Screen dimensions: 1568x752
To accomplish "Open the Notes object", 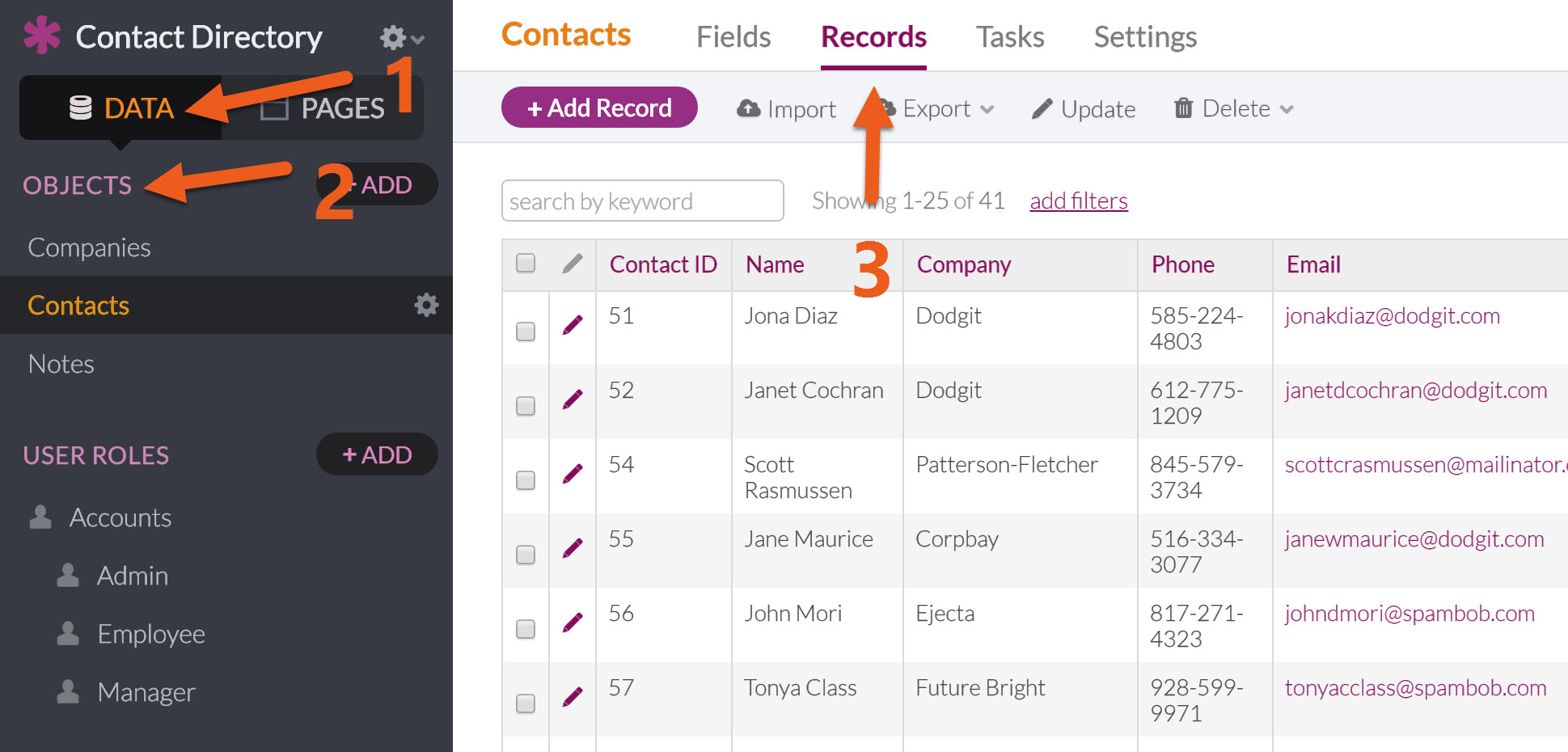I will tap(61, 364).
